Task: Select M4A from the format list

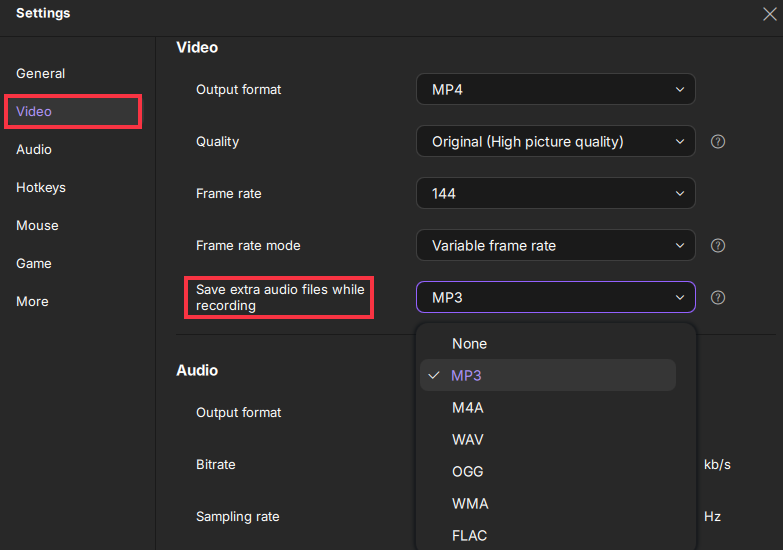Action: click(x=548, y=408)
